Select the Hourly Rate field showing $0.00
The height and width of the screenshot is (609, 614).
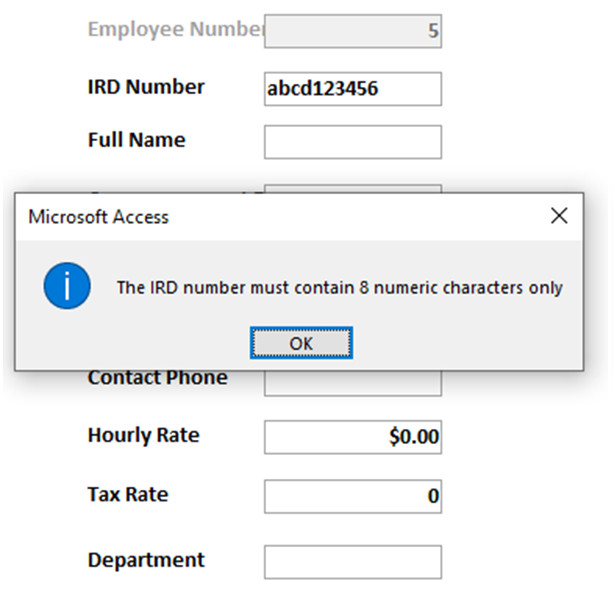353,437
